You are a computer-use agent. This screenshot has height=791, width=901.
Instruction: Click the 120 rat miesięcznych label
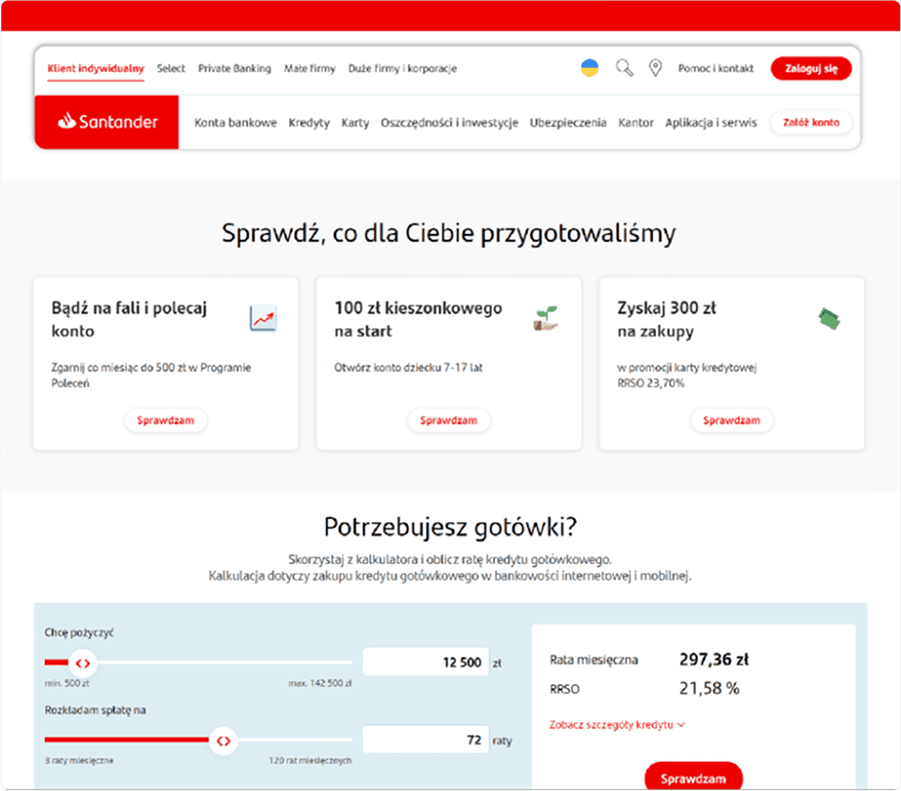click(310, 761)
